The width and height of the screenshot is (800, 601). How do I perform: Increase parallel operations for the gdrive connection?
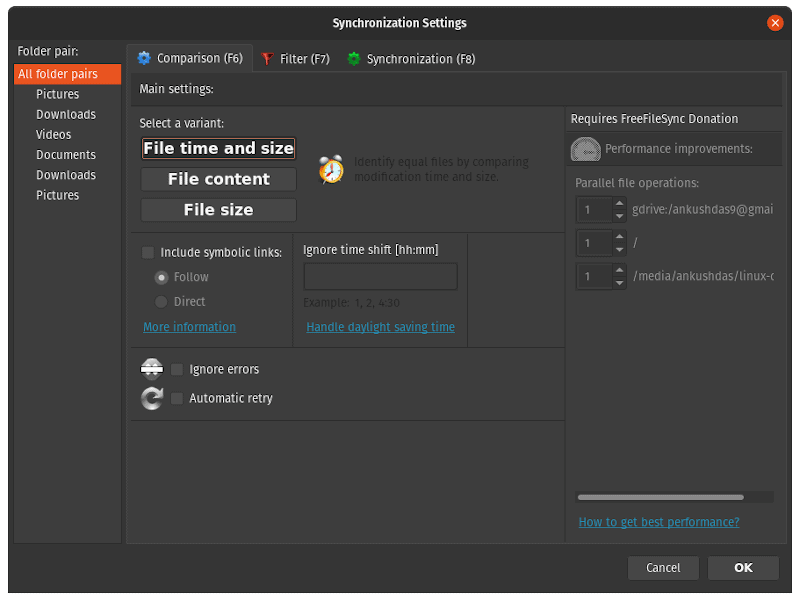tap(618, 204)
